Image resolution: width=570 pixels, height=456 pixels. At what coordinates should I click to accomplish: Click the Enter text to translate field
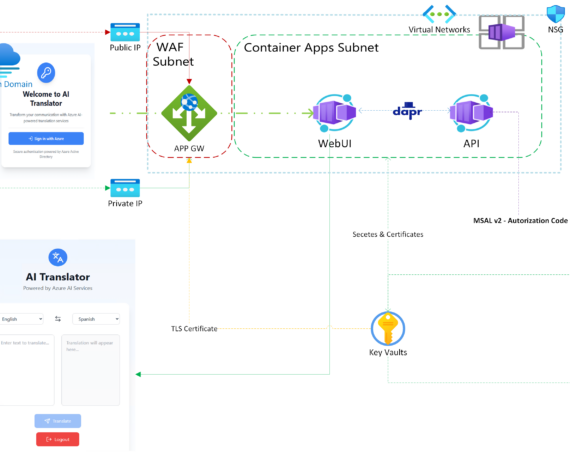click(x=27, y=370)
